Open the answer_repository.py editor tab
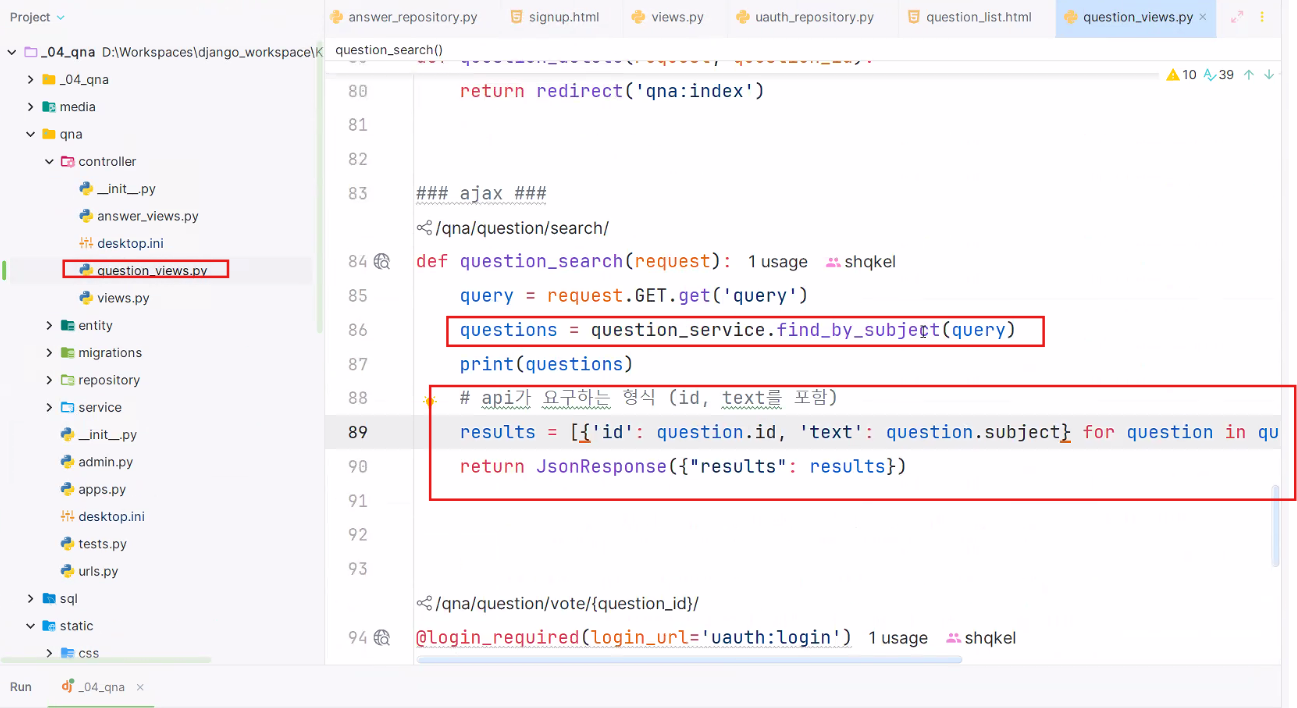Image resolution: width=1297 pixels, height=708 pixels. [403, 17]
